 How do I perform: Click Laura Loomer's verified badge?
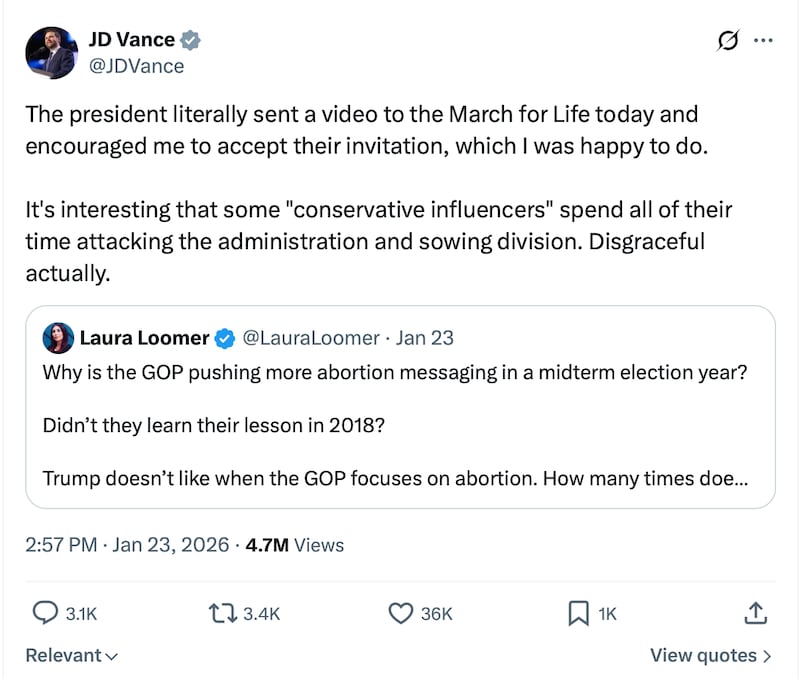(x=222, y=338)
